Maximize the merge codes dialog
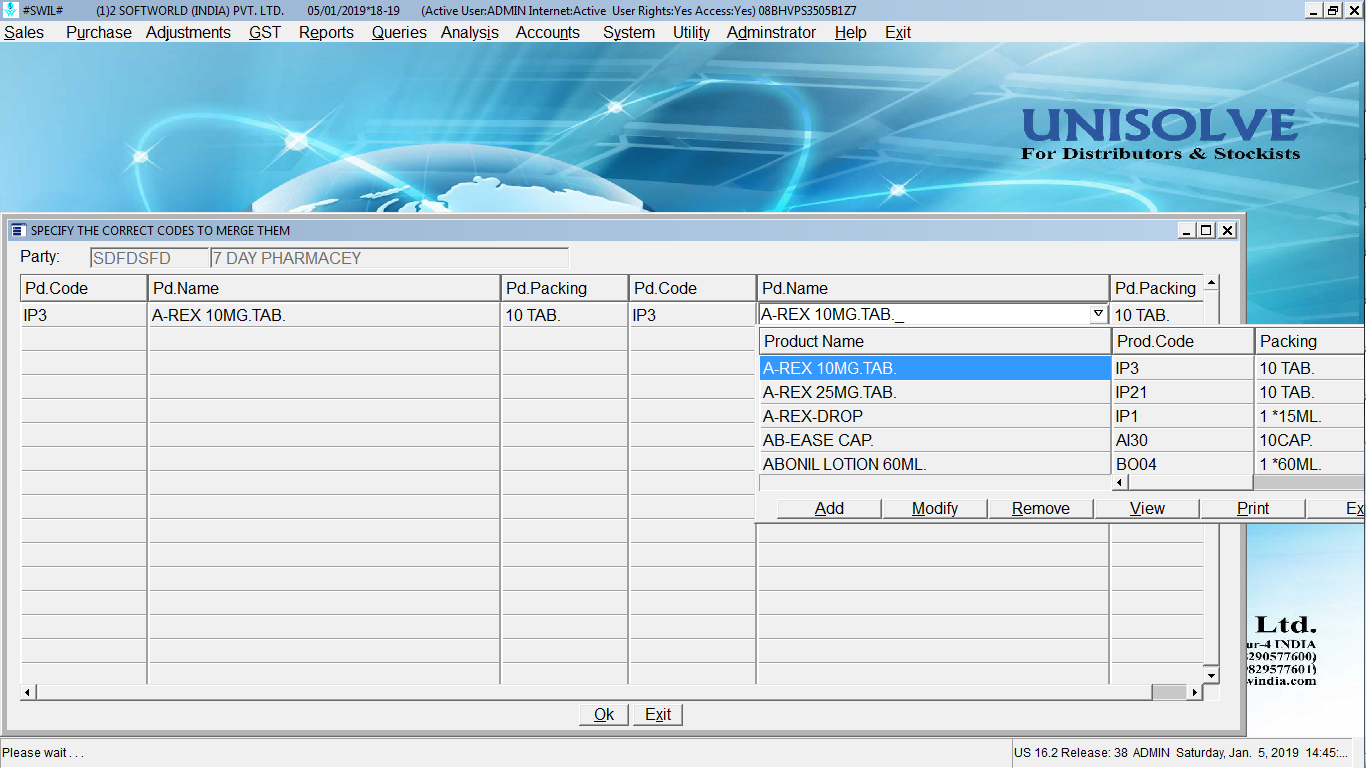Image resolution: width=1366 pixels, height=768 pixels. (x=1207, y=230)
